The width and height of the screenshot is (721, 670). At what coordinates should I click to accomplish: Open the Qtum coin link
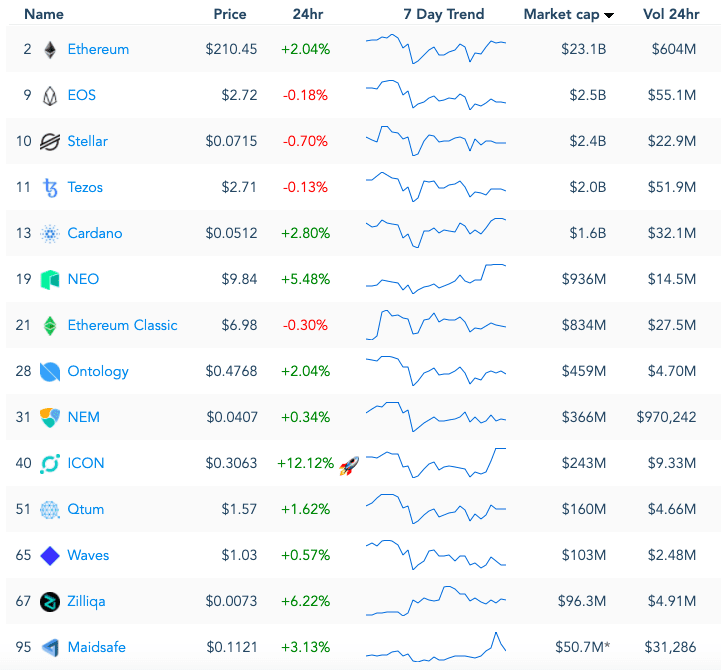point(86,509)
